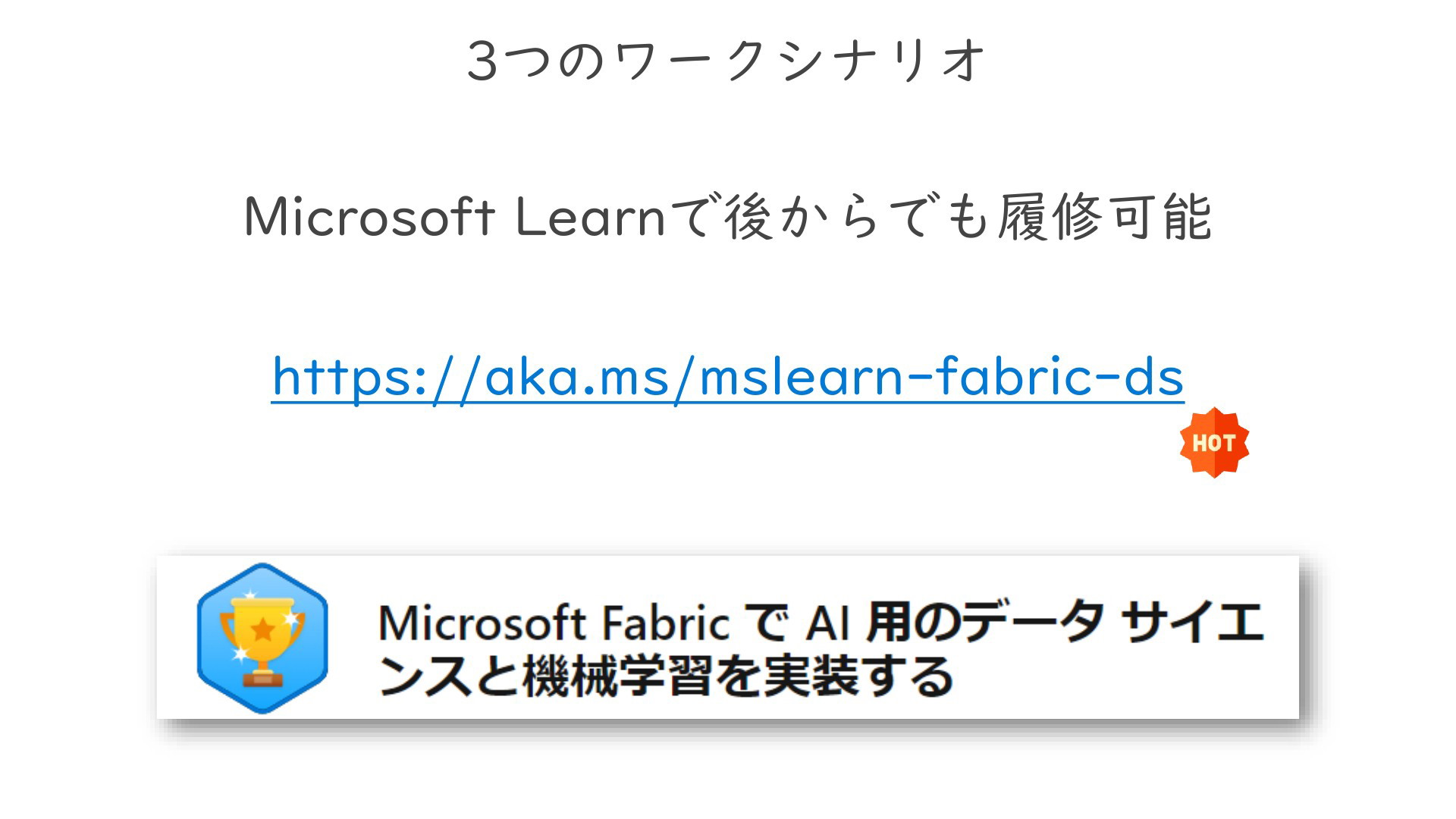Viewport: 1456px width, 819px height.
Task: Click the 履修可能 text in the subtitle
Action: click(x=1105, y=217)
